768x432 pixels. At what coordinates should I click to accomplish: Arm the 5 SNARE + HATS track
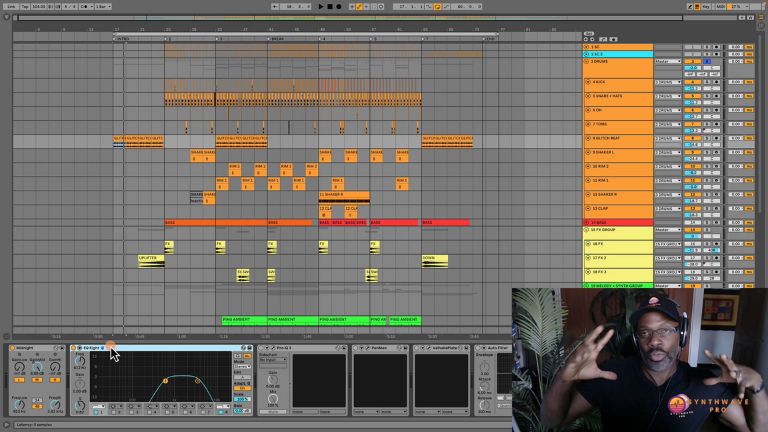[717, 96]
